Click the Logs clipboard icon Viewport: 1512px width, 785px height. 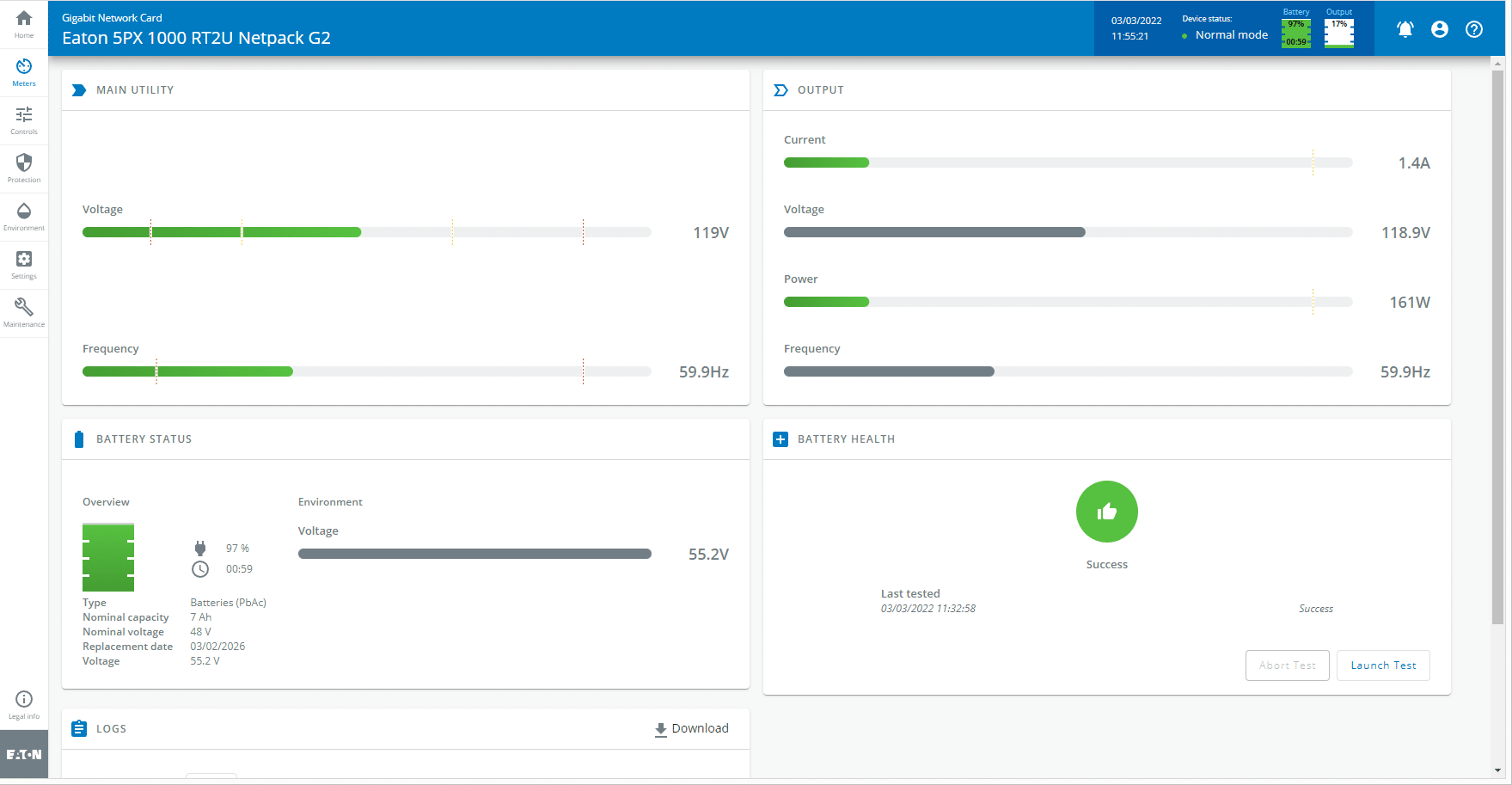79,729
